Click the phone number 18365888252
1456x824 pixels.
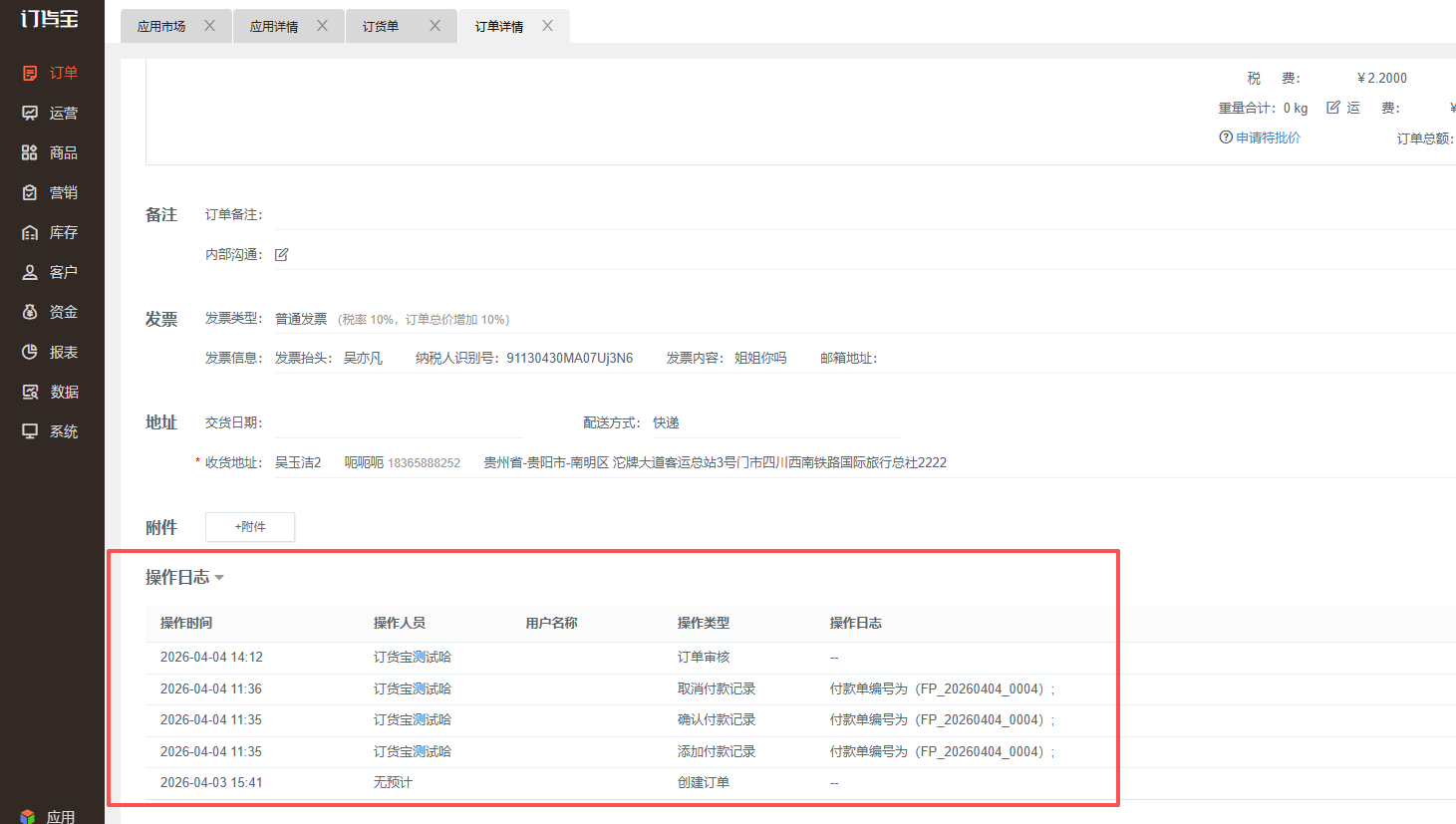pos(424,462)
